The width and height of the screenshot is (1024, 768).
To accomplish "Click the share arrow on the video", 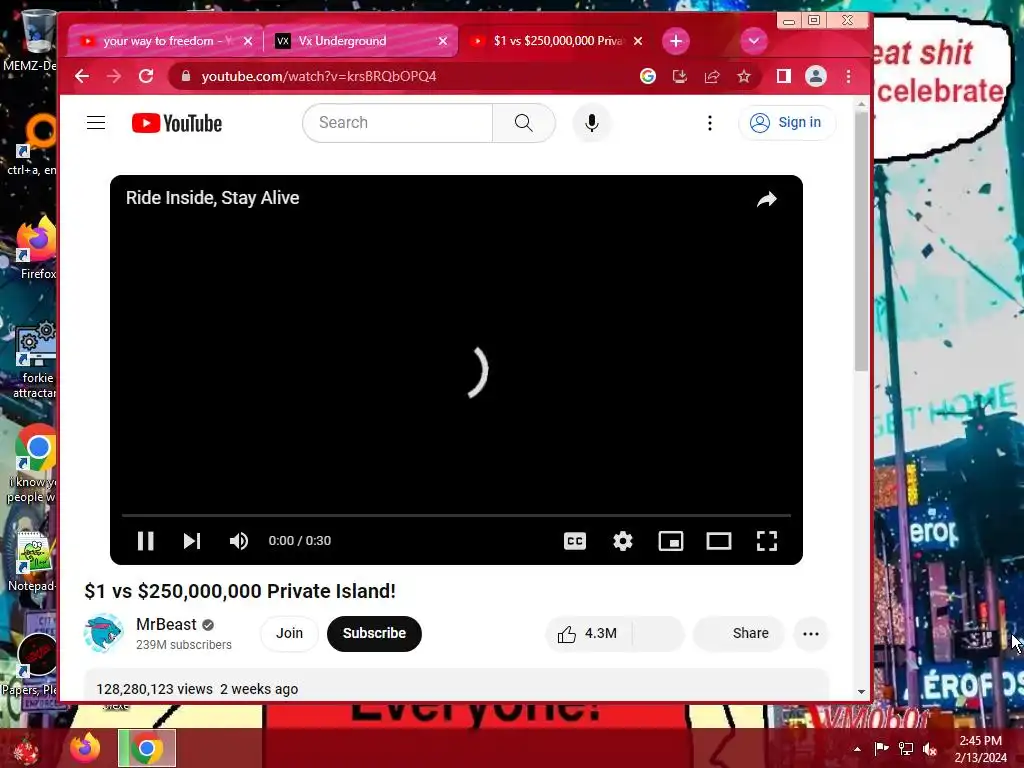I will [767, 199].
